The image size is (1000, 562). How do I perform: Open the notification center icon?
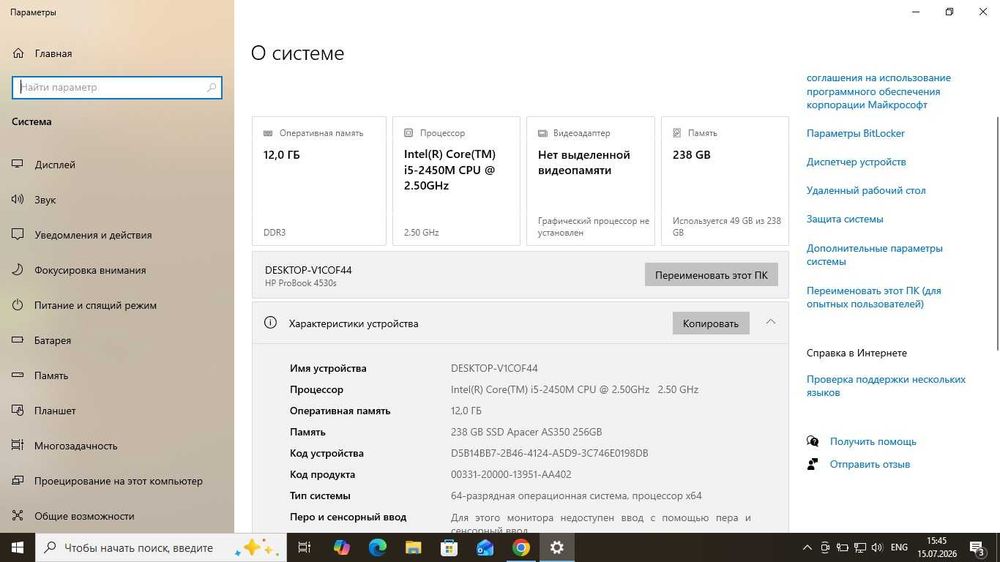point(978,547)
